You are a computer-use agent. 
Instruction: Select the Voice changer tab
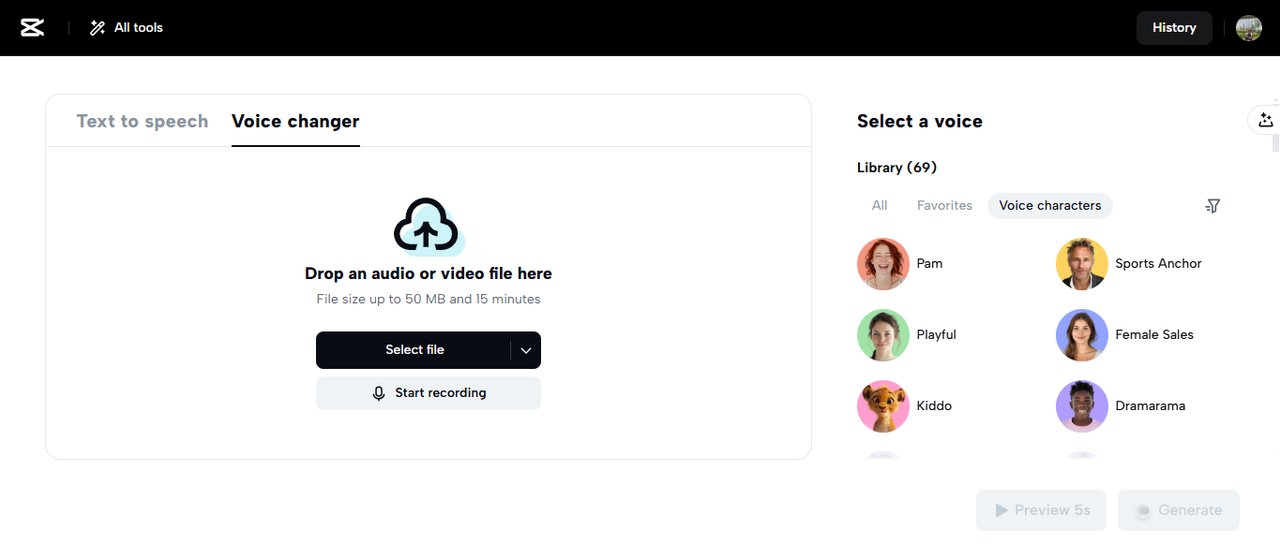click(295, 121)
